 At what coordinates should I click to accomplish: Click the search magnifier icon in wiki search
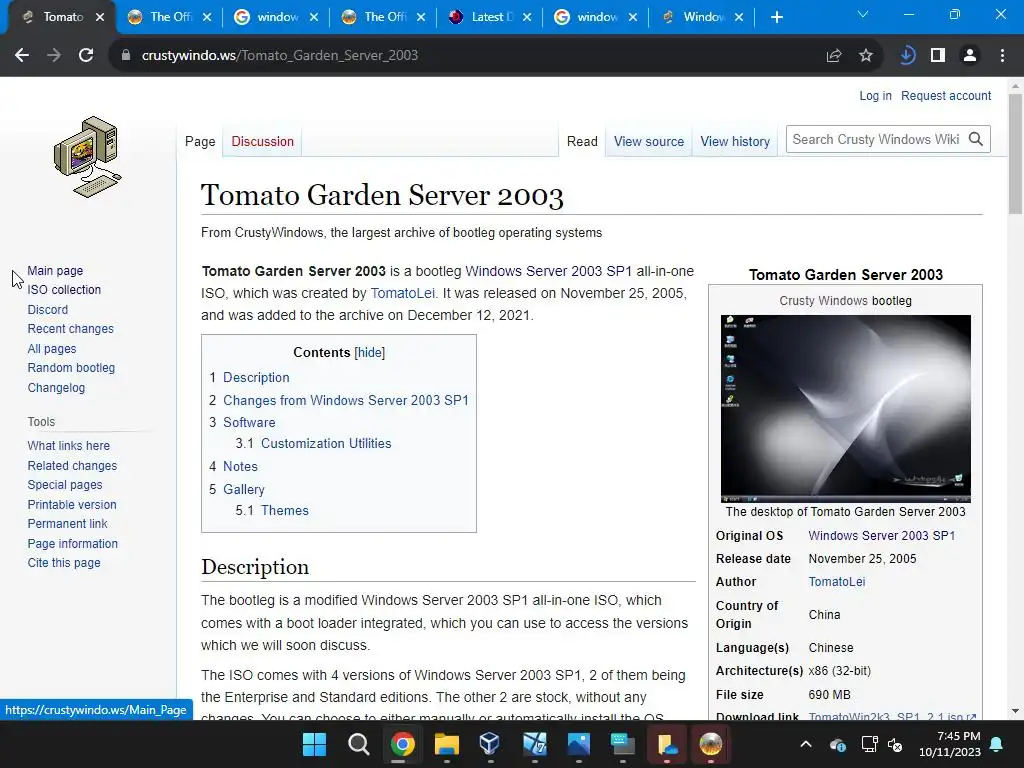coord(976,139)
